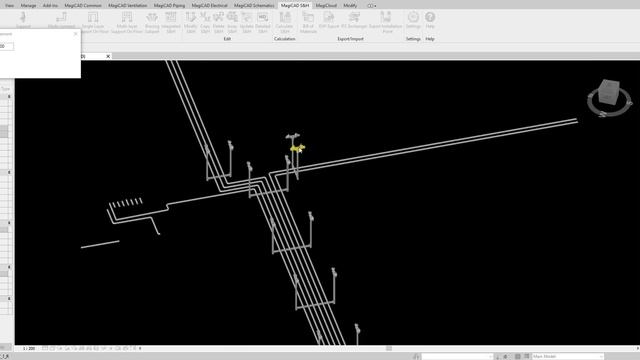
Task: Open the Main Model design options dropdown
Action: pyautogui.click(x=568, y=356)
